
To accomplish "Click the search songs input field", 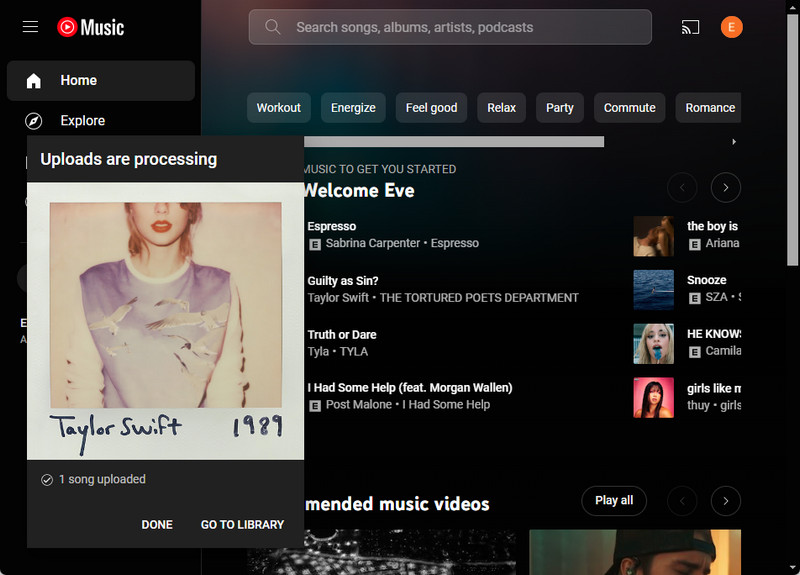I will (x=450, y=27).
